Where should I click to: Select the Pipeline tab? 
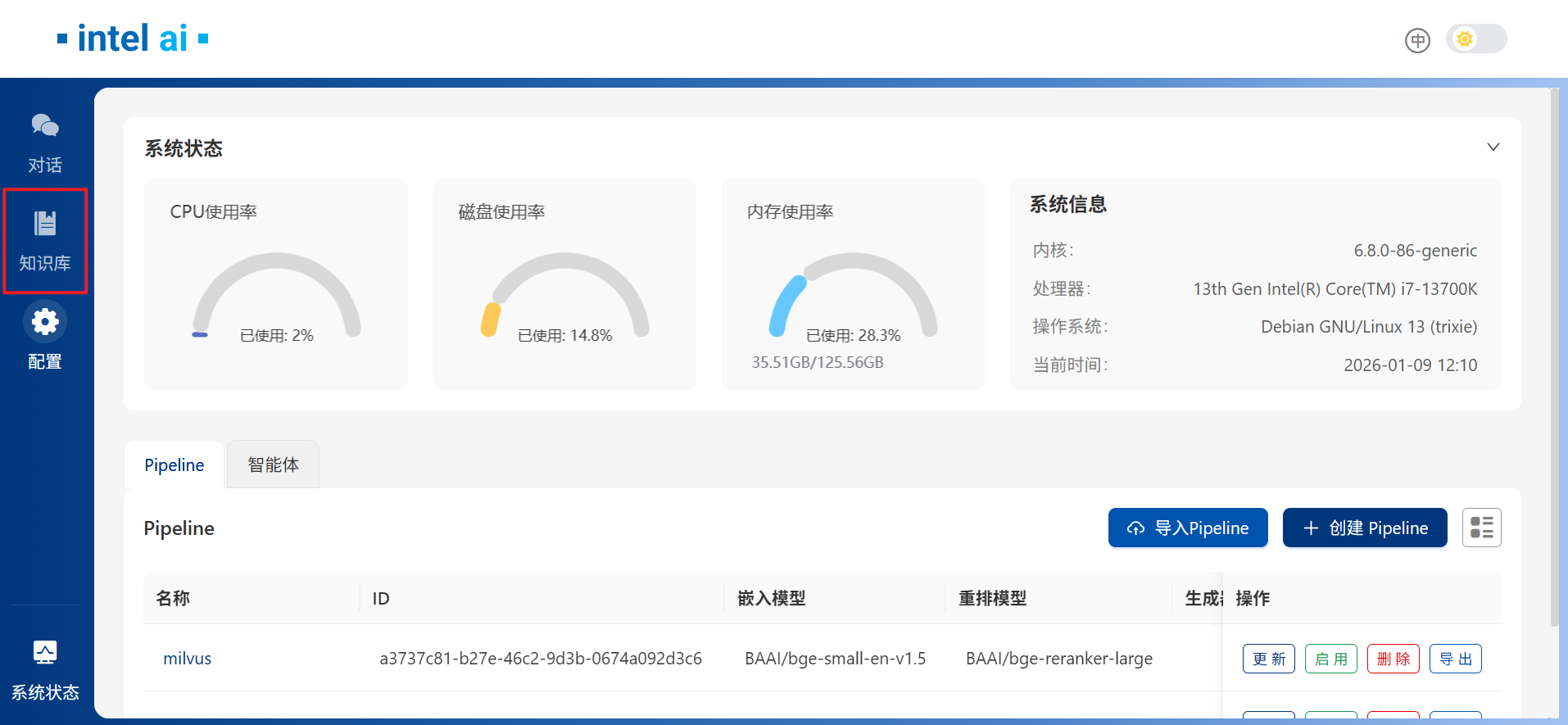pos(174,464)
